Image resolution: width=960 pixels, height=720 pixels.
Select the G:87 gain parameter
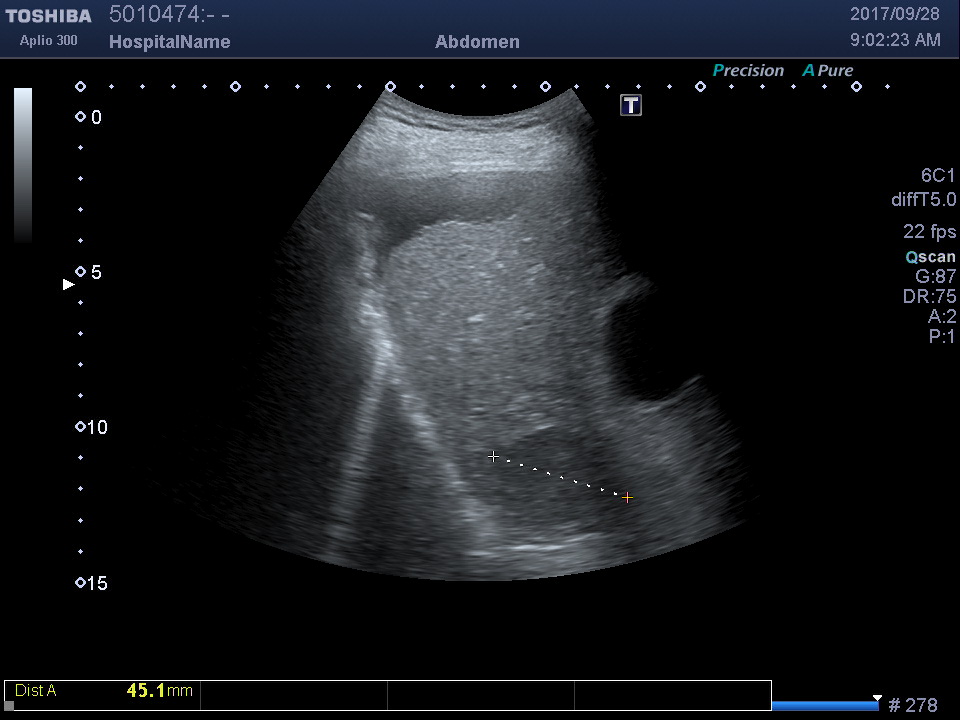coord(935,277)
